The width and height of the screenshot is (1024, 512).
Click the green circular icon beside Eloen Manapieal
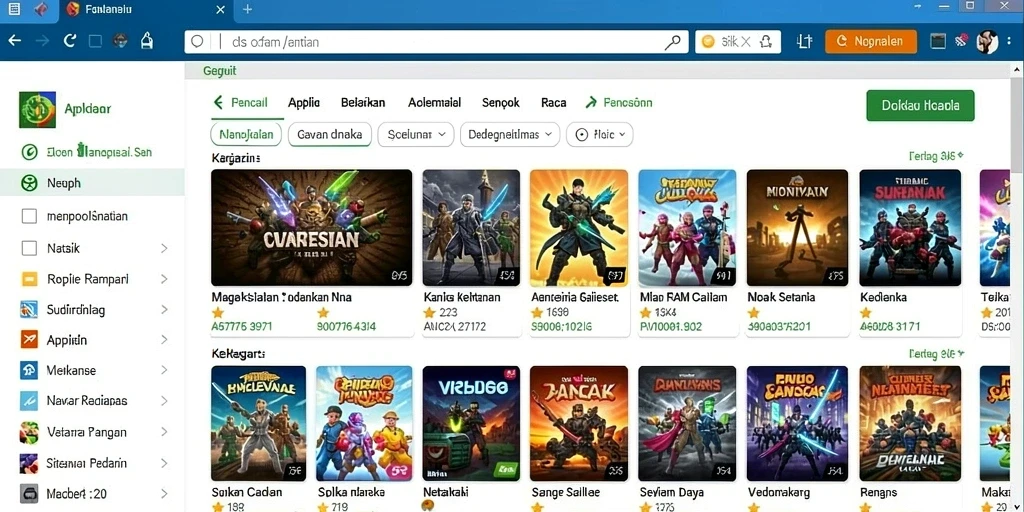point(29,152)
